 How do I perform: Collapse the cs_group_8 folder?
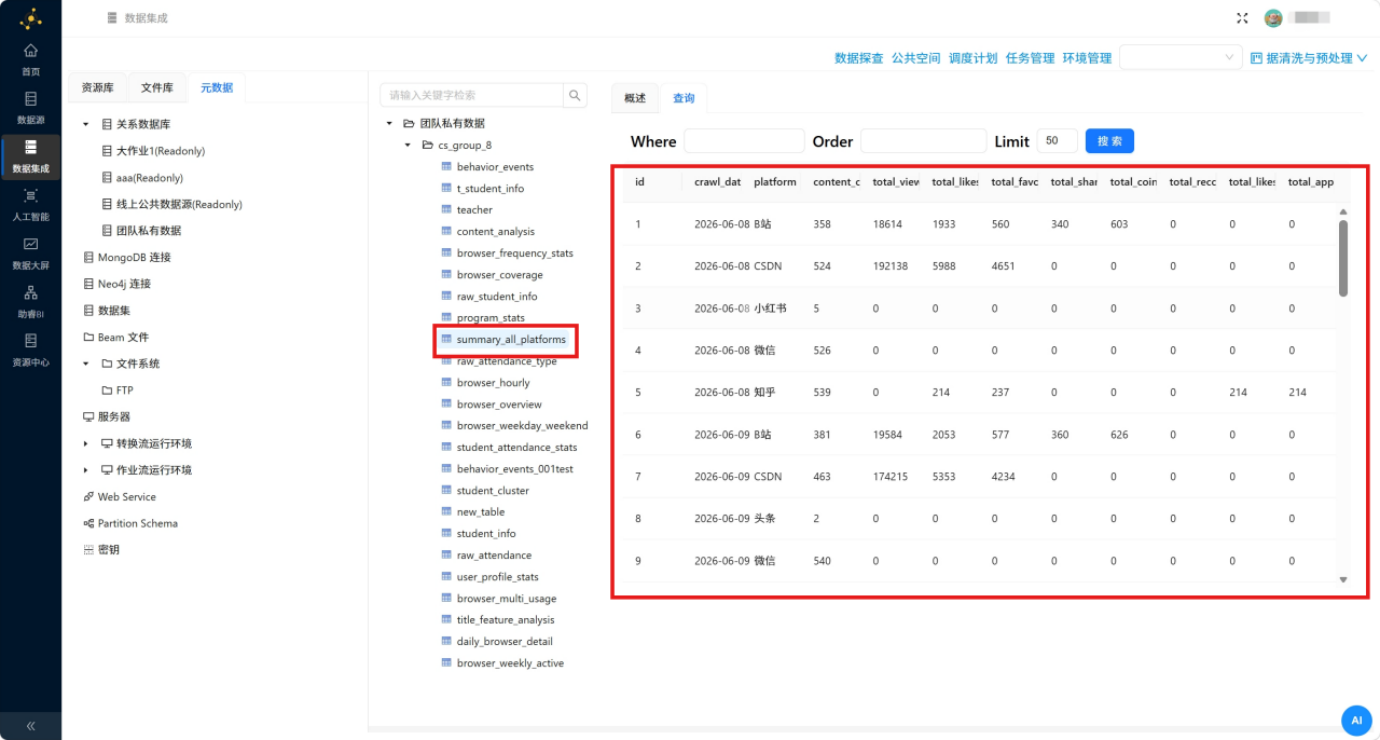coord(408,146)
